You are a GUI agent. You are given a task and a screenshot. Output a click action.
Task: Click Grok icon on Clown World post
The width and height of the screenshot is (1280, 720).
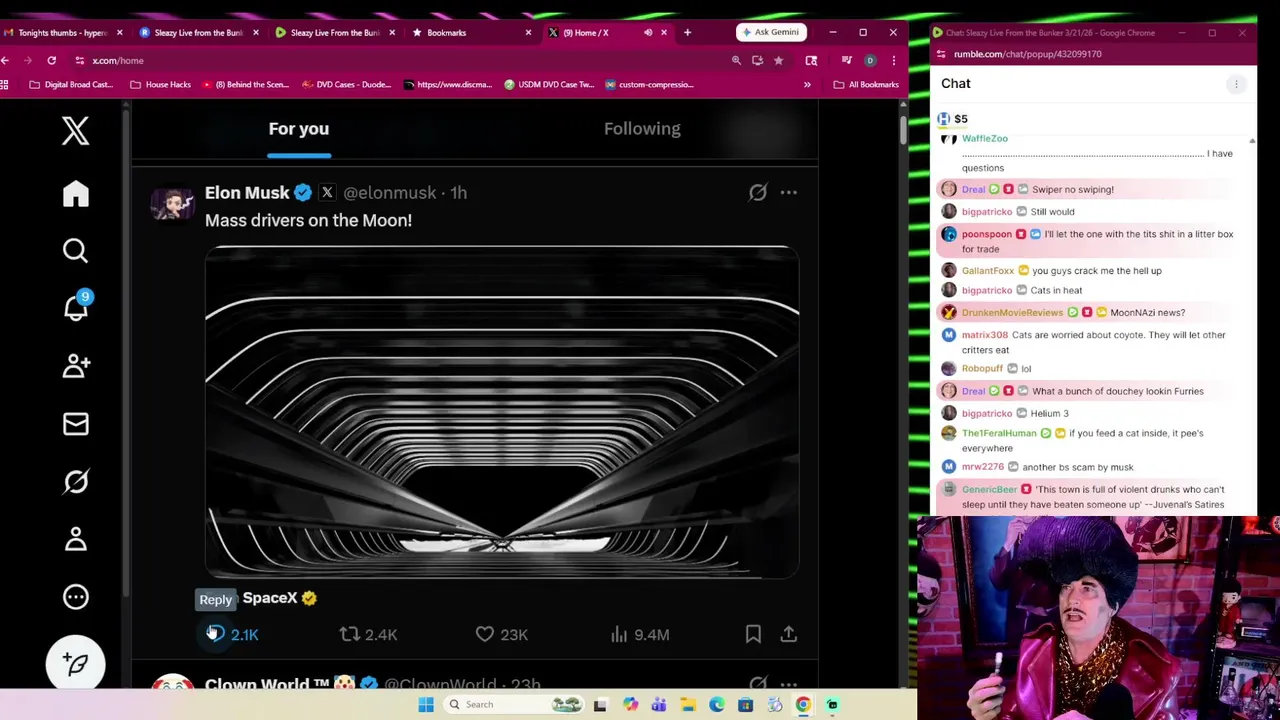click(x=758, y=683)
